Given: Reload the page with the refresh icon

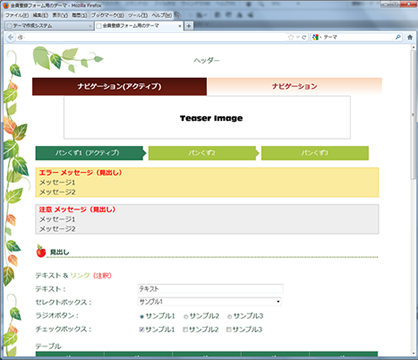Looking at the screenshot, I should coord(304,37).
